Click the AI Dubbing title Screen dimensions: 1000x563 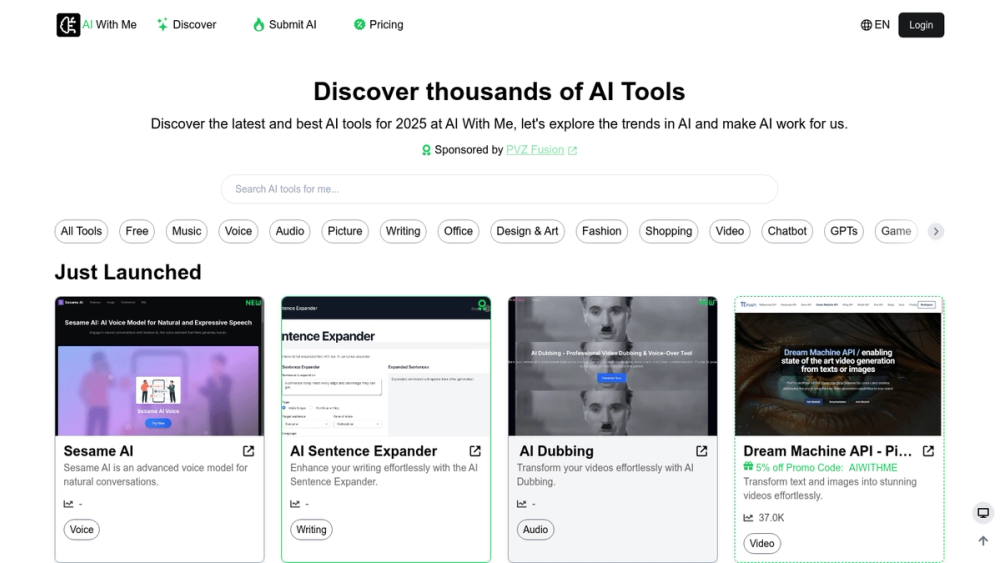[556, 451]
